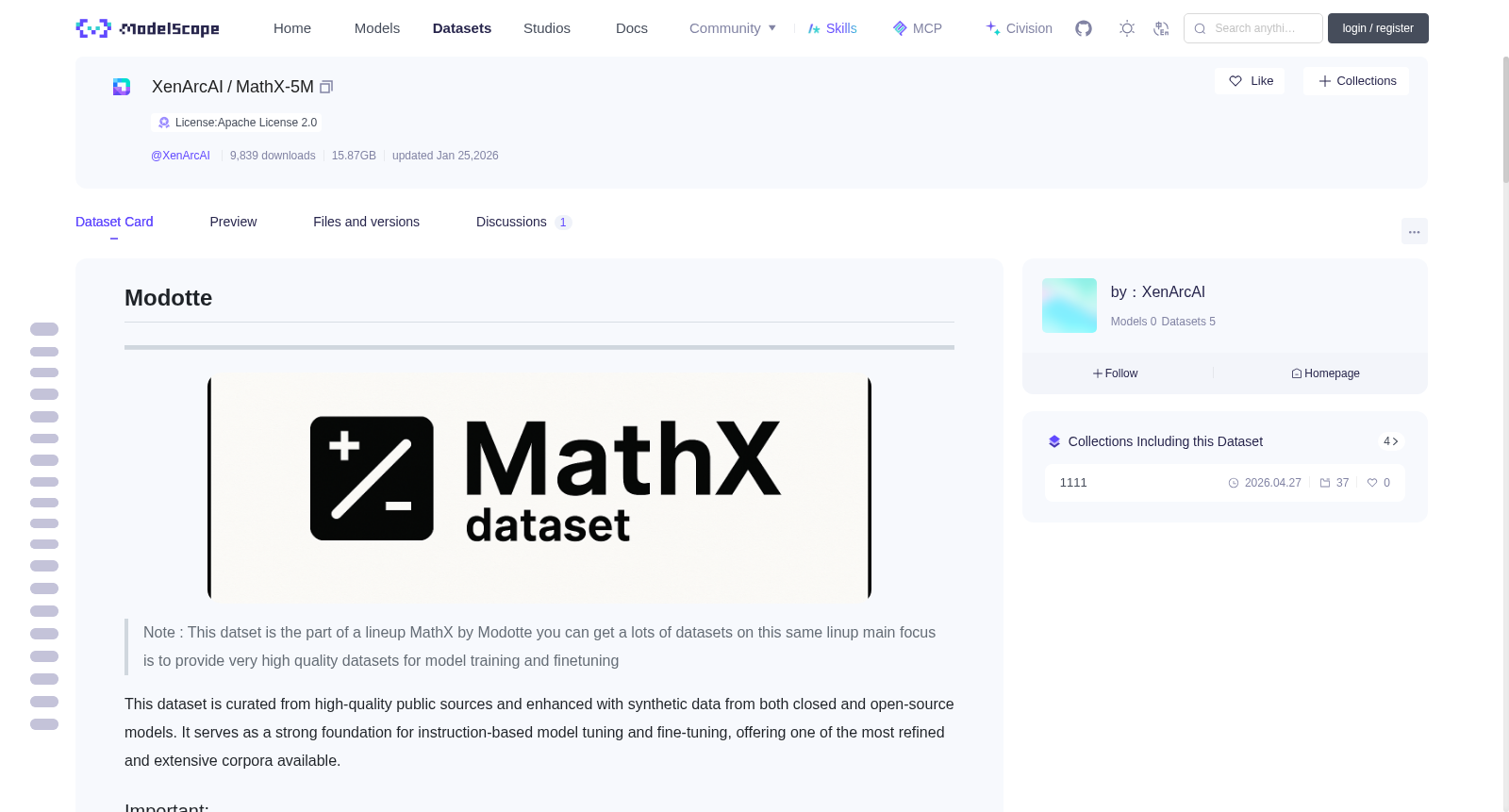Click the stacked layers Collections icon
Screen dimensions: 1509x812
[1054, 441]
